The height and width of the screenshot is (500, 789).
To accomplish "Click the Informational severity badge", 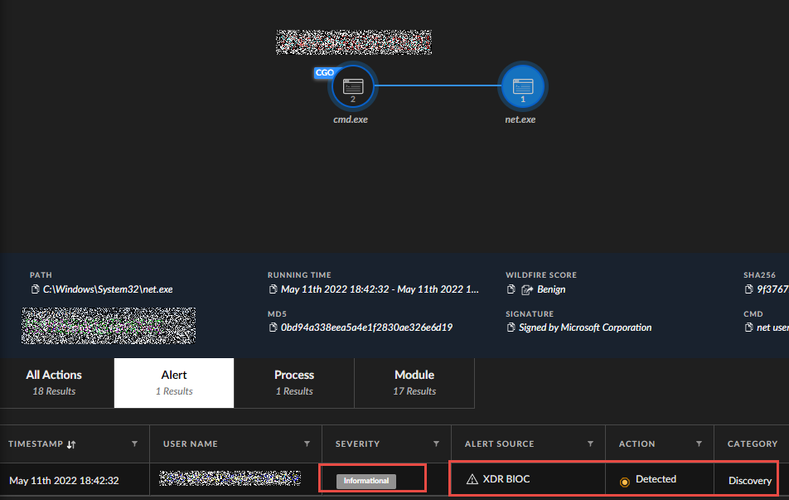I will (366, 481).
